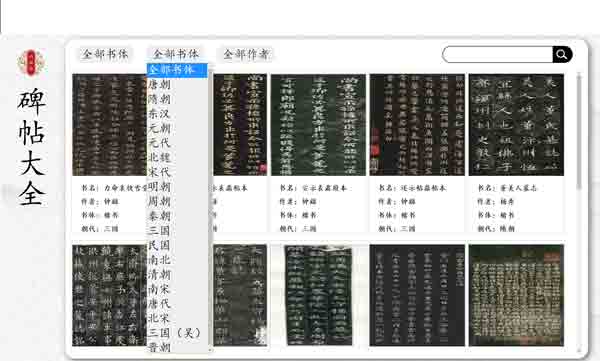Click the black magnifier search icon

tap(562, 54)
